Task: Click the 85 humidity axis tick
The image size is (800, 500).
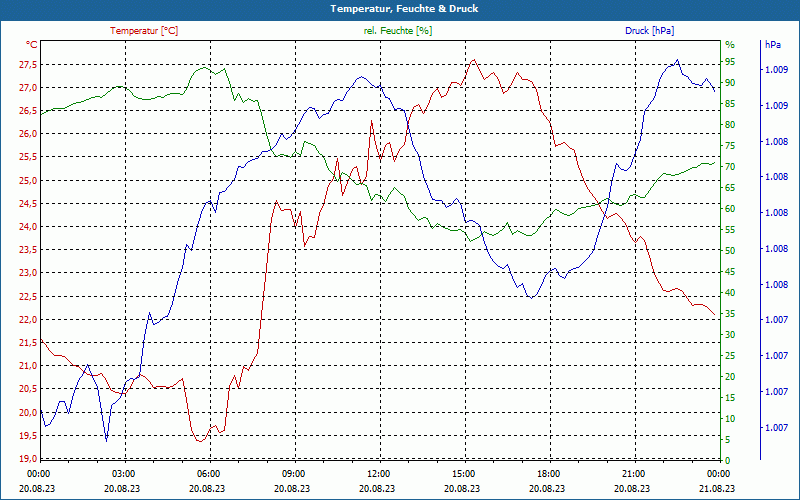Action: 730,104
